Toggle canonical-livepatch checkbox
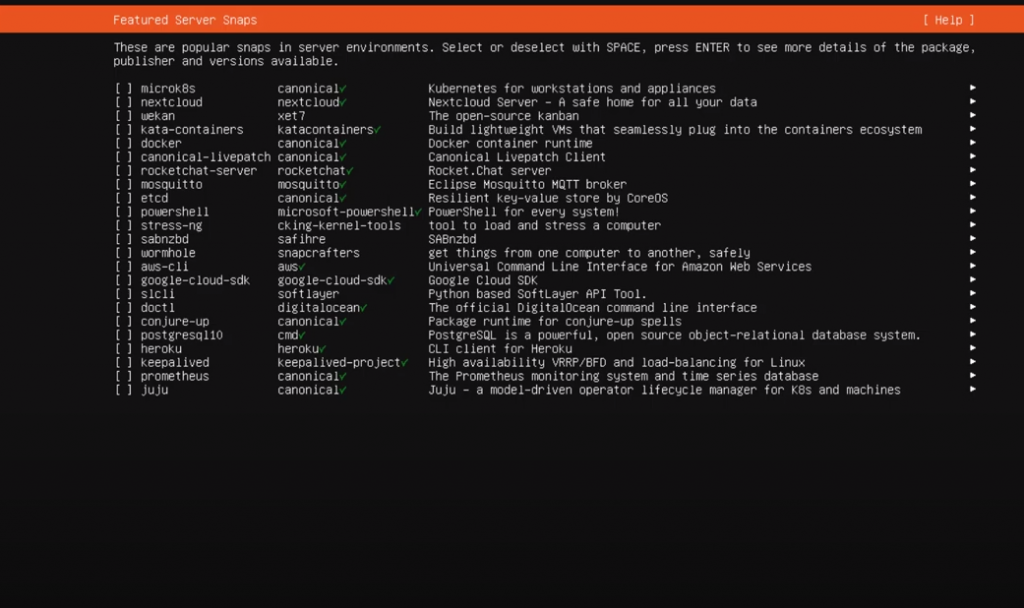1024x608 pixels. tap(123, 157)
